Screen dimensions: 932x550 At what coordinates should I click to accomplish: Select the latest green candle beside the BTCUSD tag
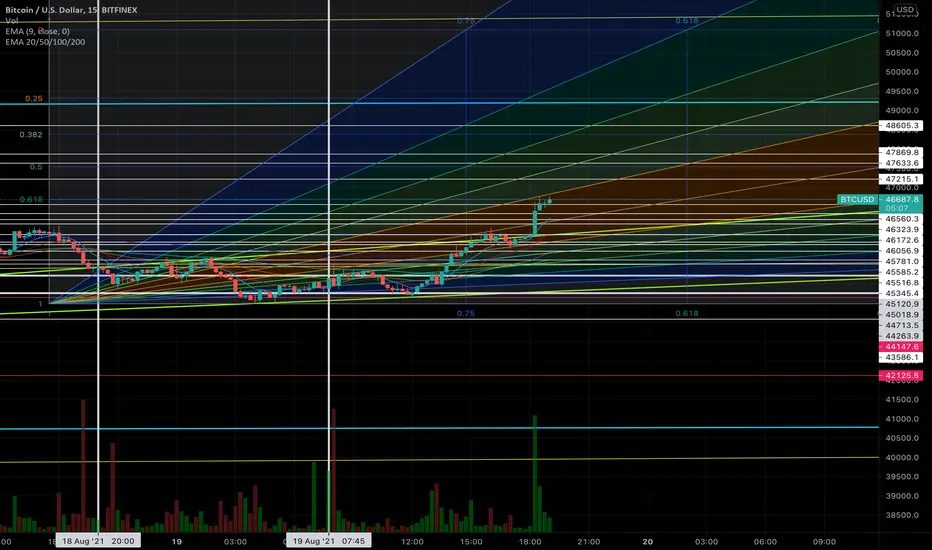[x=549, y=201]
